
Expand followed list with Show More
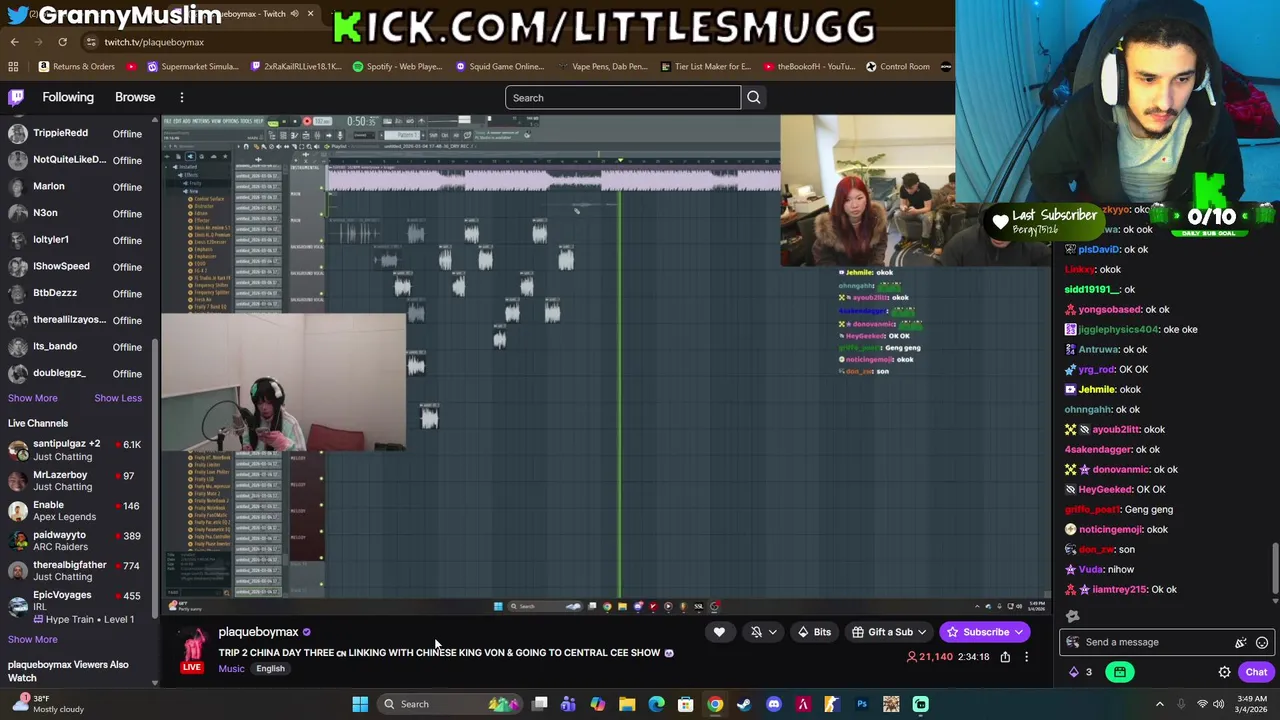point(33,398)
